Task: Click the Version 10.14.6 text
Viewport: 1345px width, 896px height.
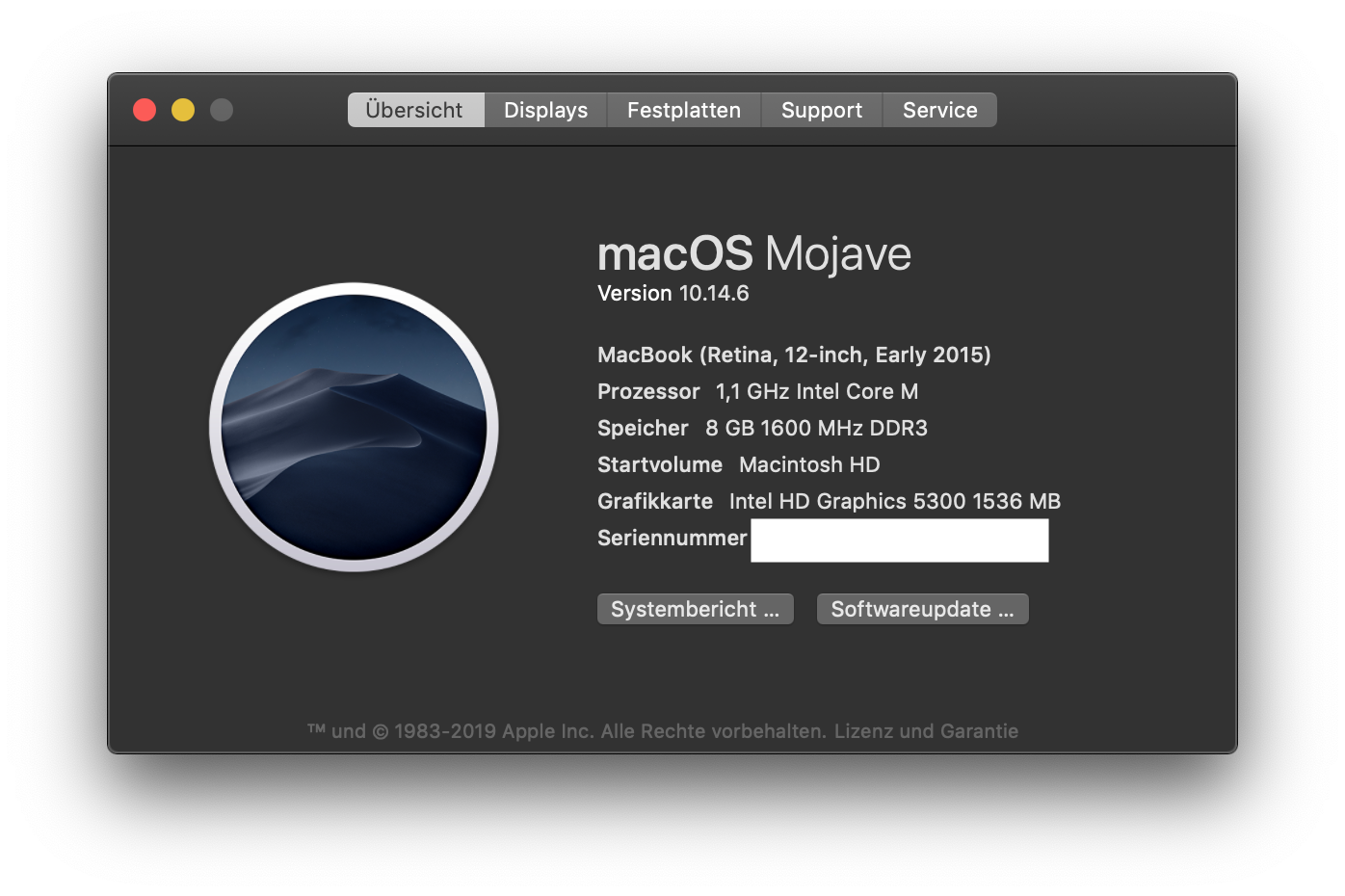Action: 673,294
